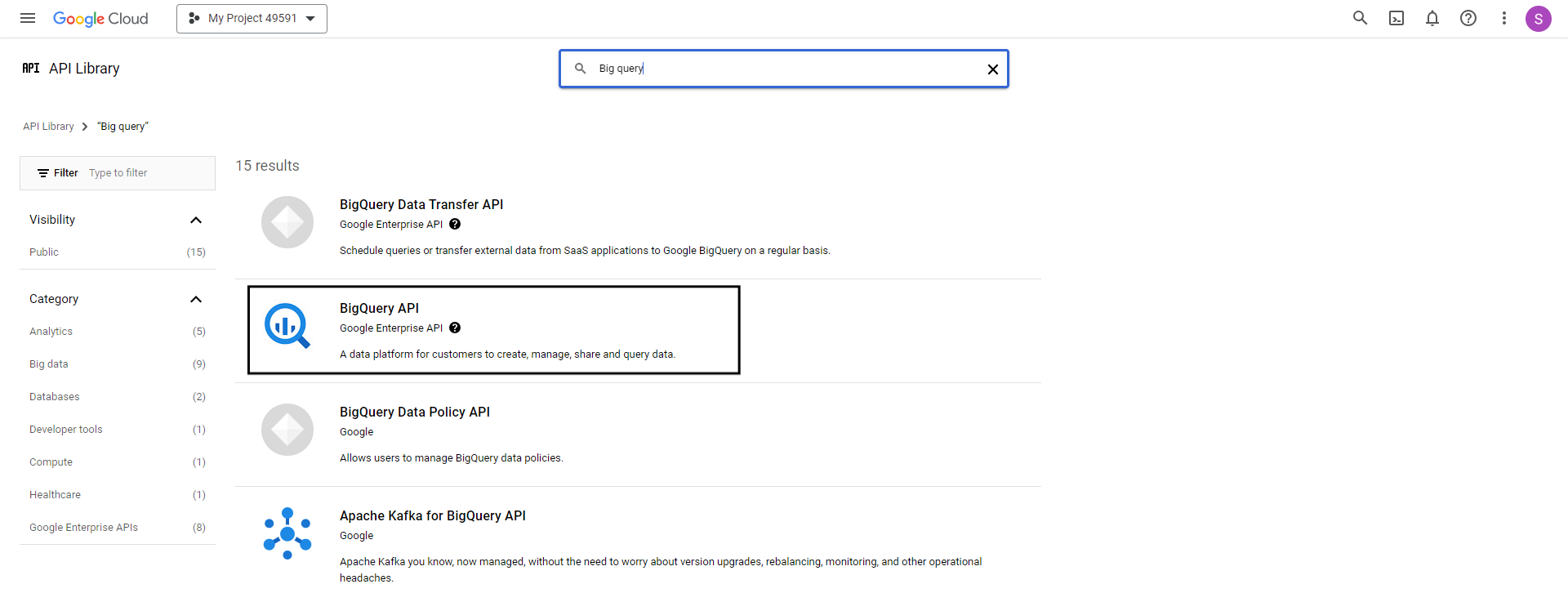Open Apache Kafka for BigQuery API result

tap(433, 515)
